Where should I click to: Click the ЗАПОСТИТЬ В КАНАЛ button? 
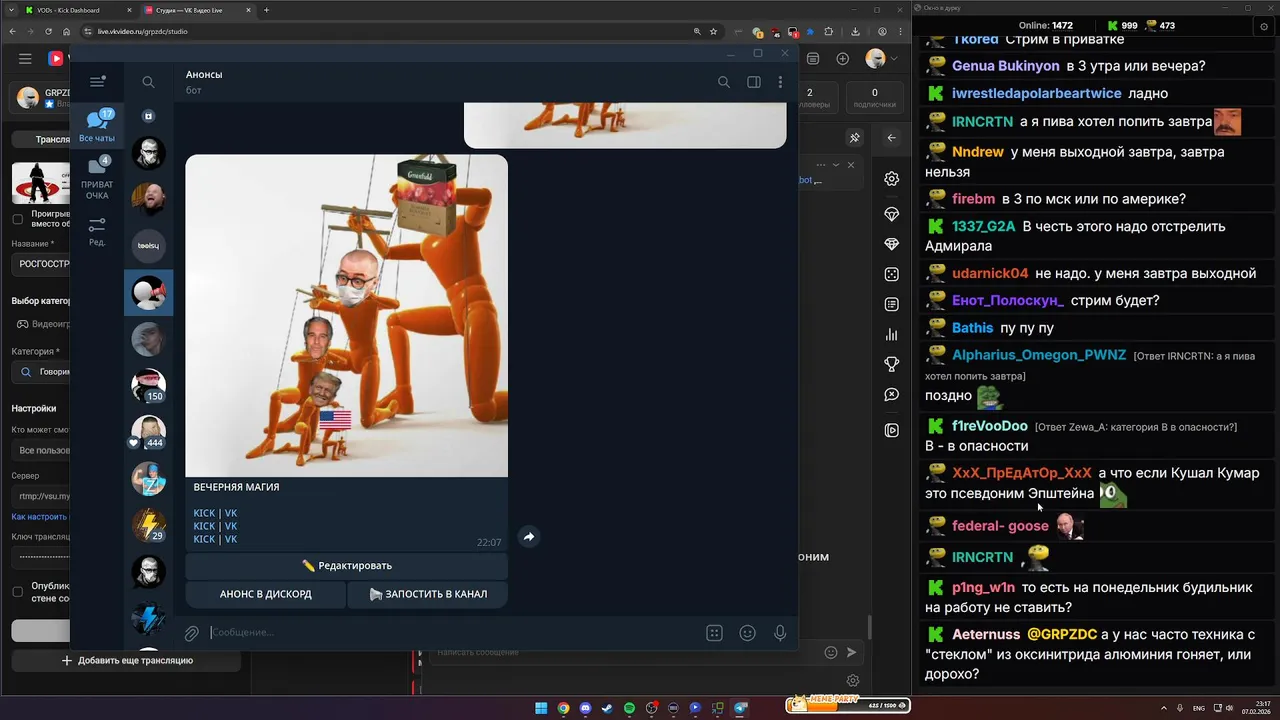pos(428,594)
